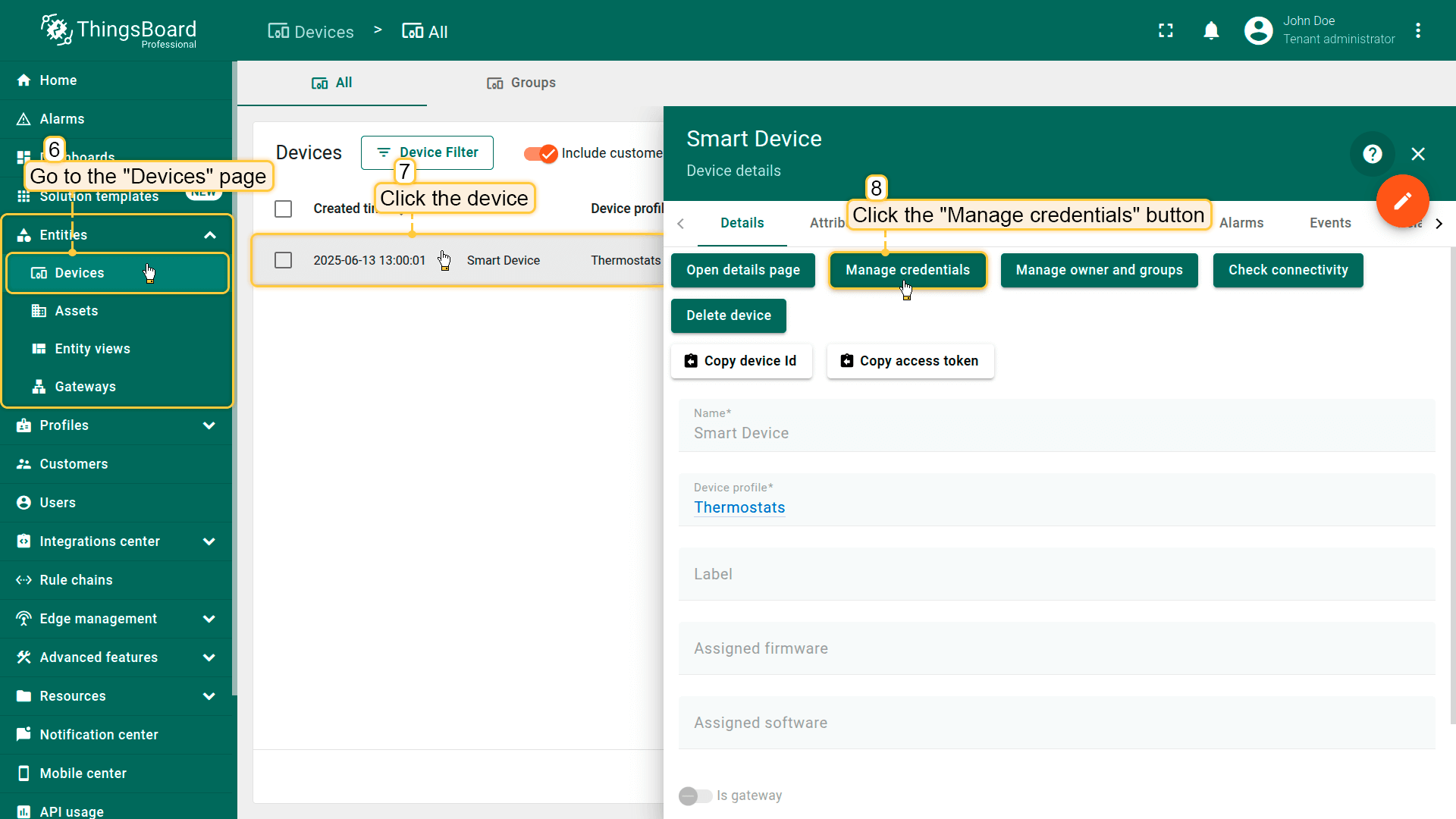1456x819 pixels.
Task: Toggle fullscreen mode icon
Action: [1166, 30]
